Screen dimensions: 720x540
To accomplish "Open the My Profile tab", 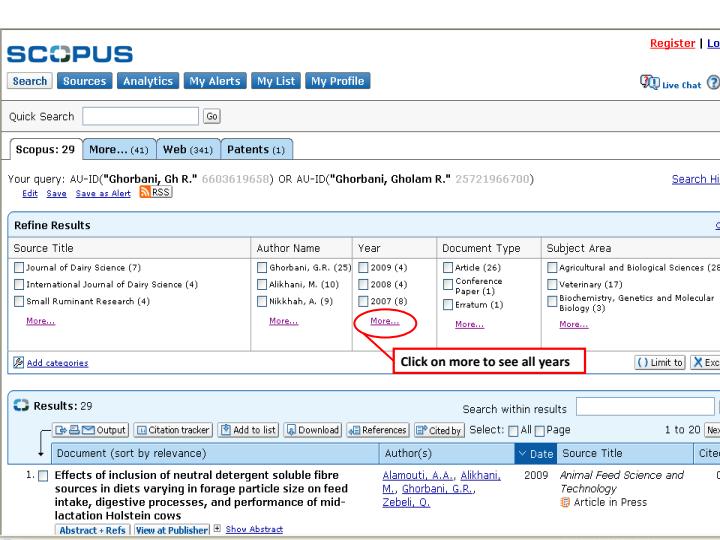I will click(338, 81).
